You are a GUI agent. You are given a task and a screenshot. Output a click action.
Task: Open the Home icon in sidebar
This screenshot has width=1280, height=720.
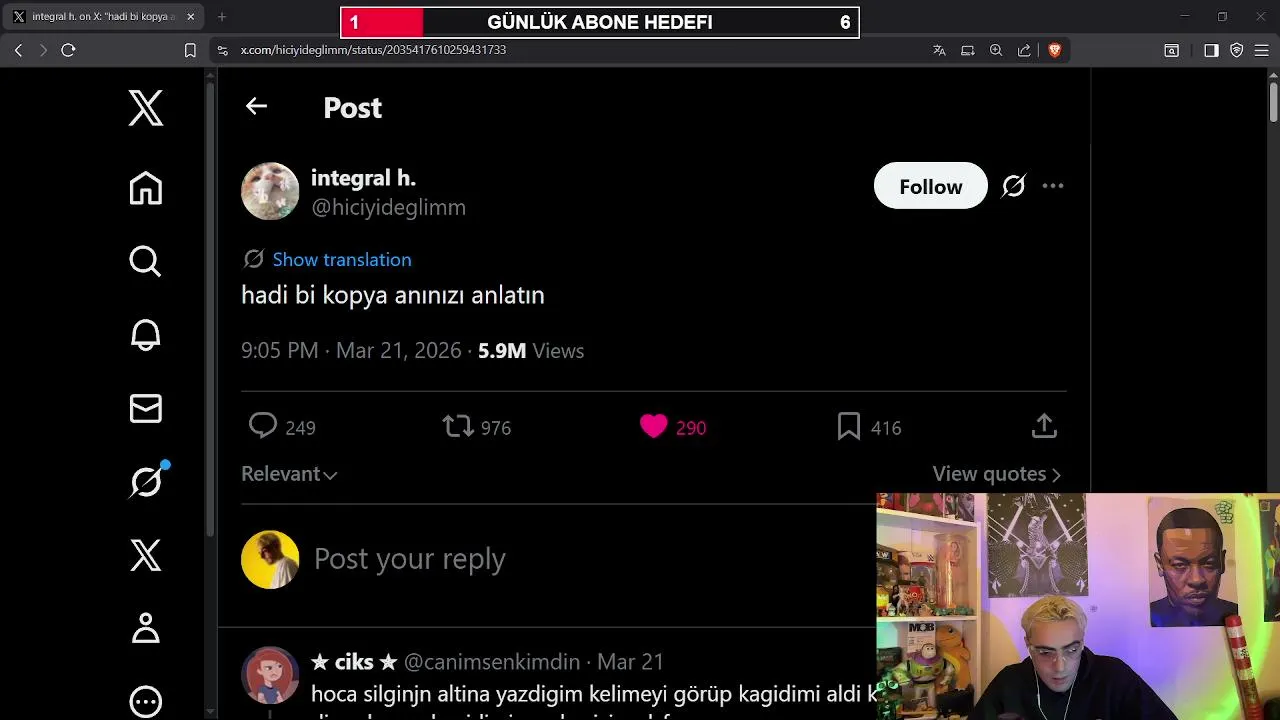click(146, 188)
